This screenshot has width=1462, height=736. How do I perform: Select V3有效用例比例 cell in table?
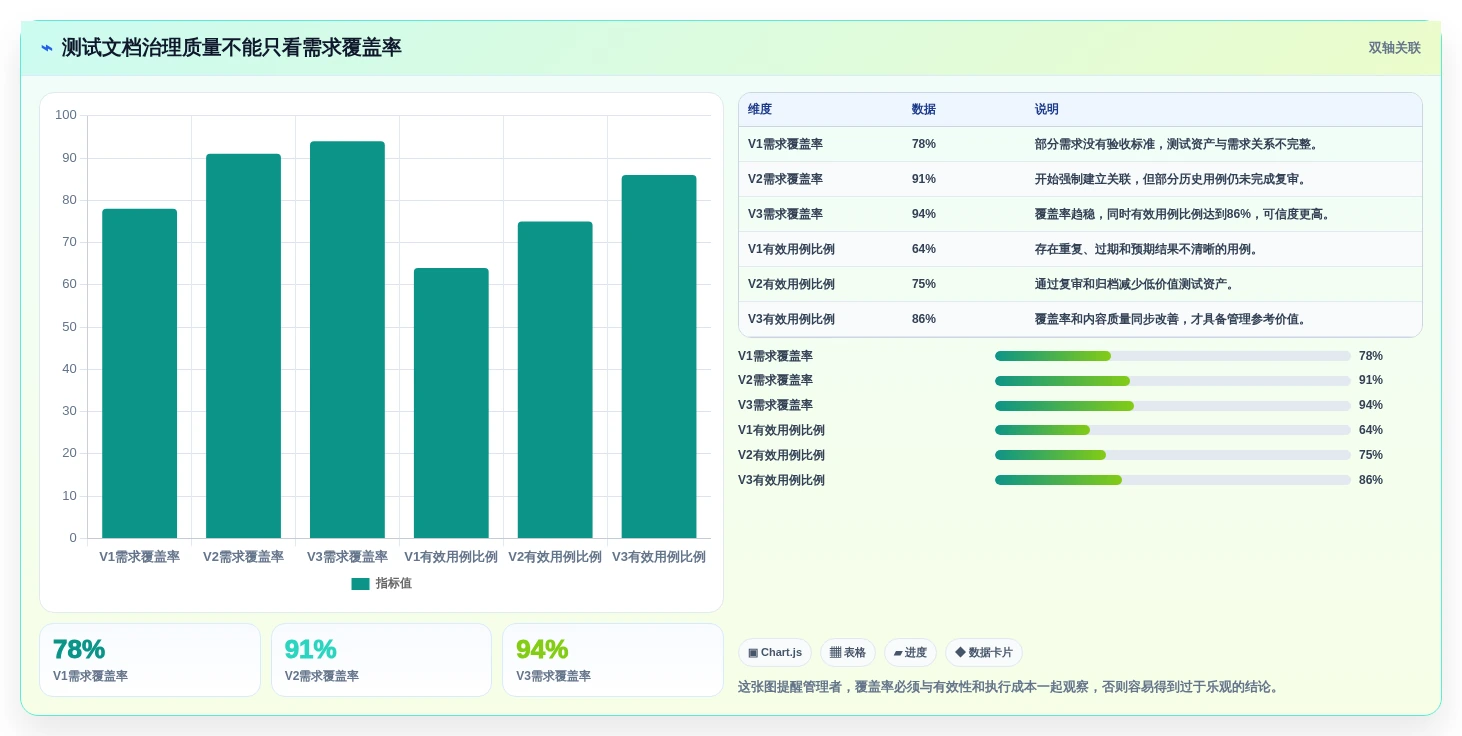tap(791, 320)
